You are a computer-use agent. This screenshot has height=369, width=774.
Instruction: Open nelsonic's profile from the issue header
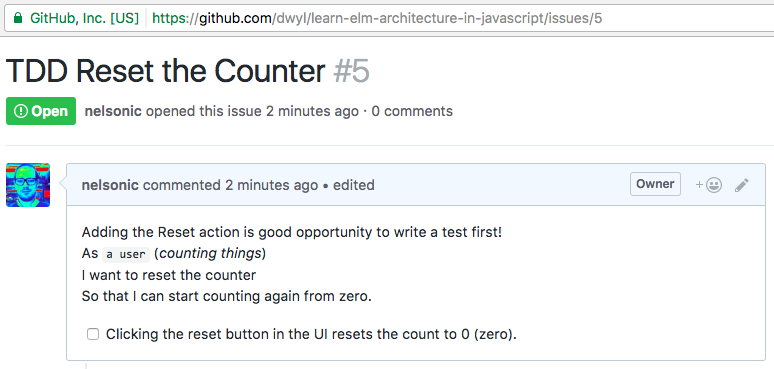[x=113, y=111]
